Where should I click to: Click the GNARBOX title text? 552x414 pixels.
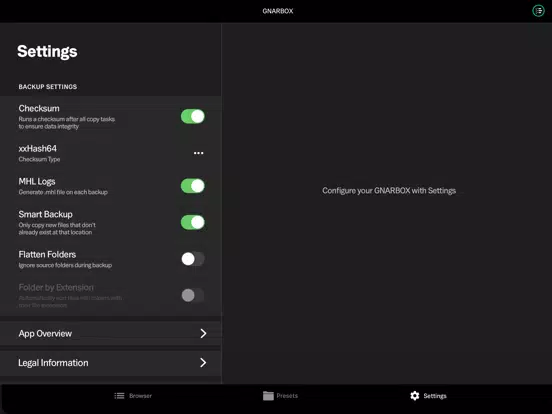278,11
